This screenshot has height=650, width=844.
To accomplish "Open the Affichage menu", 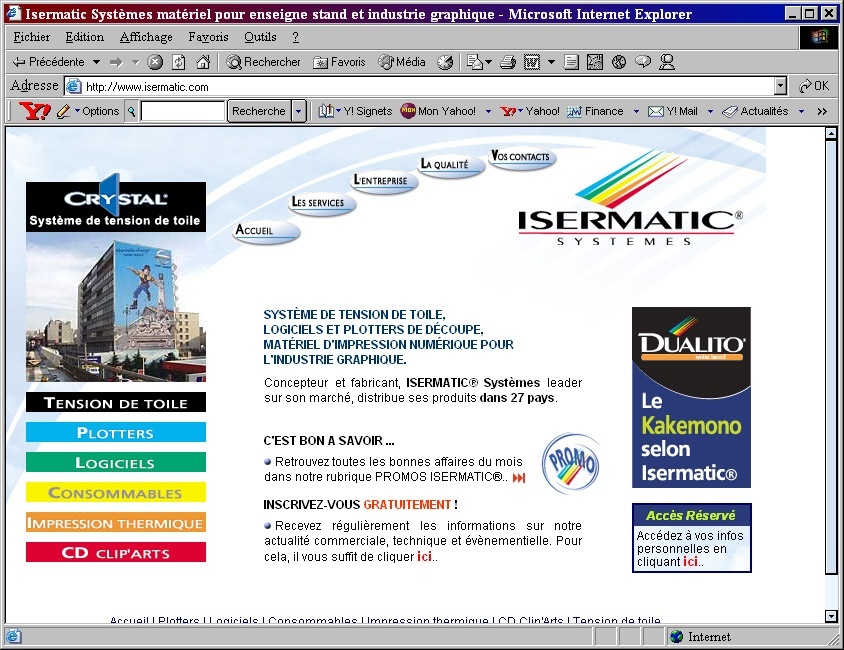I will [146, 37].
